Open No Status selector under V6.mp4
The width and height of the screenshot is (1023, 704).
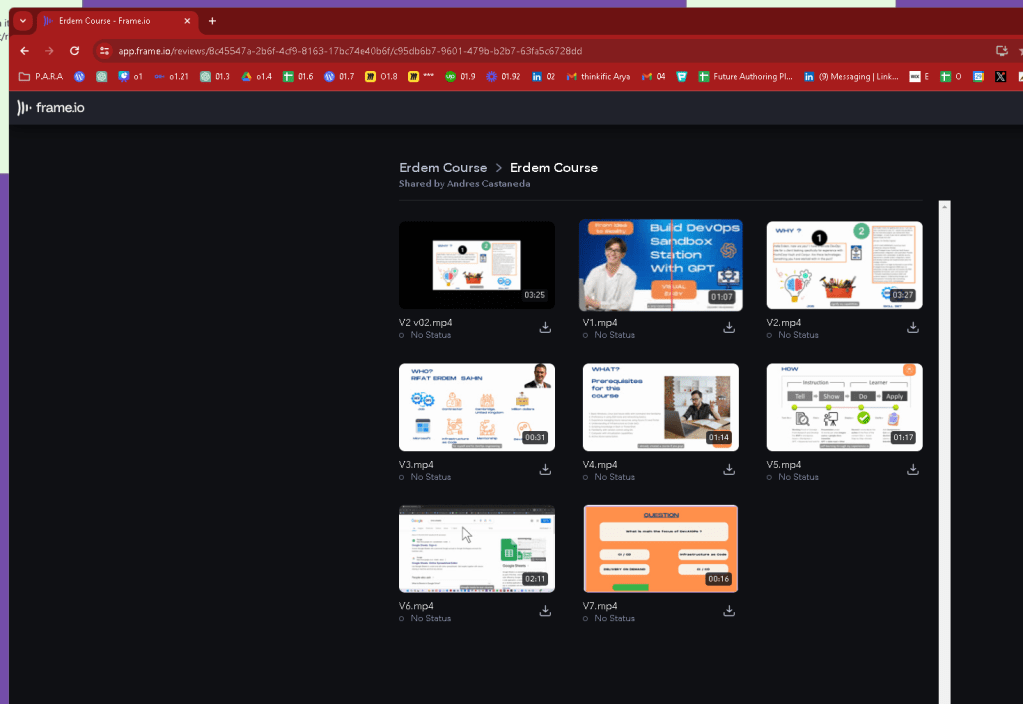tap(425, 619)
